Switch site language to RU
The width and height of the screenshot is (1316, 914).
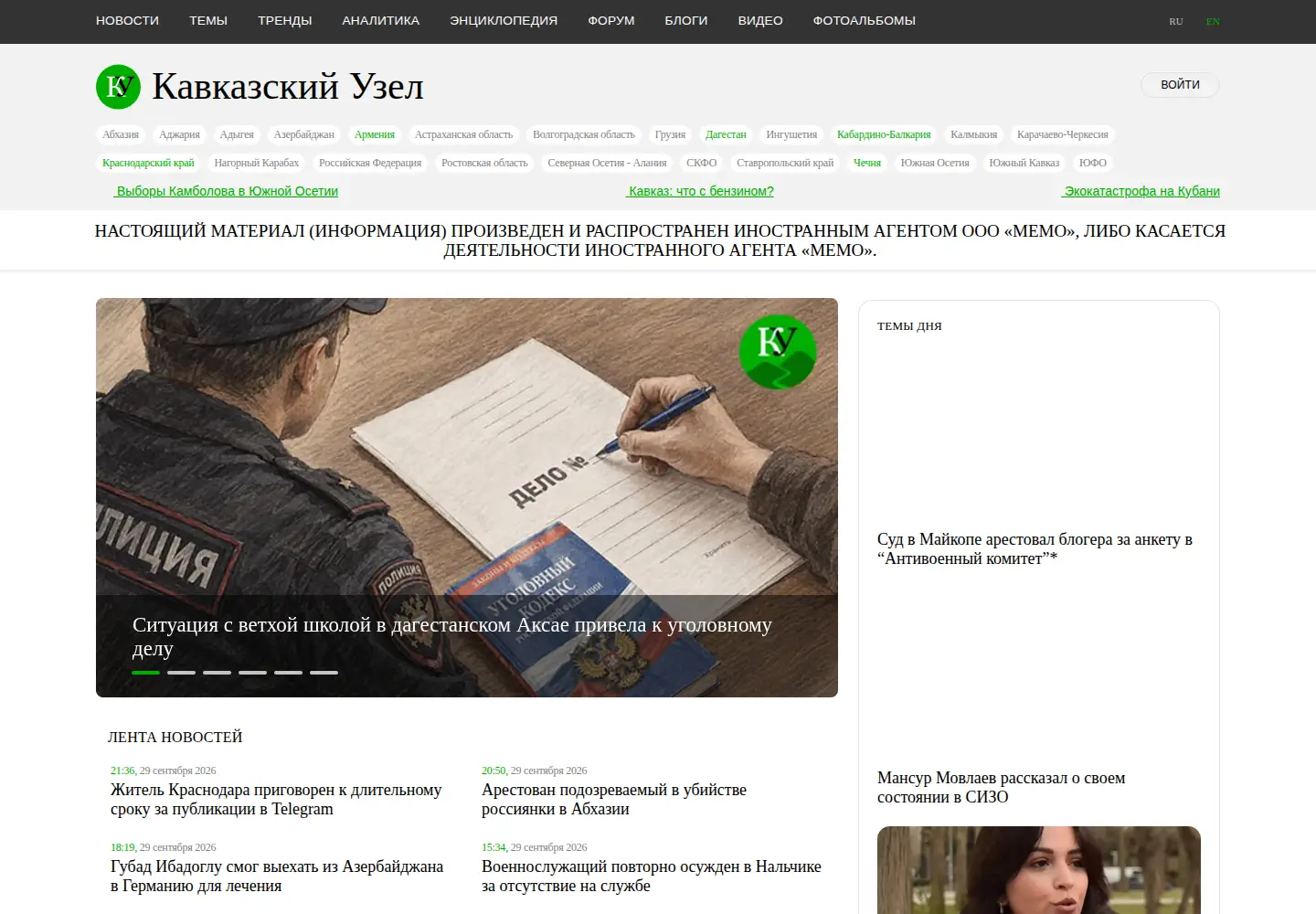[1176, 21]
